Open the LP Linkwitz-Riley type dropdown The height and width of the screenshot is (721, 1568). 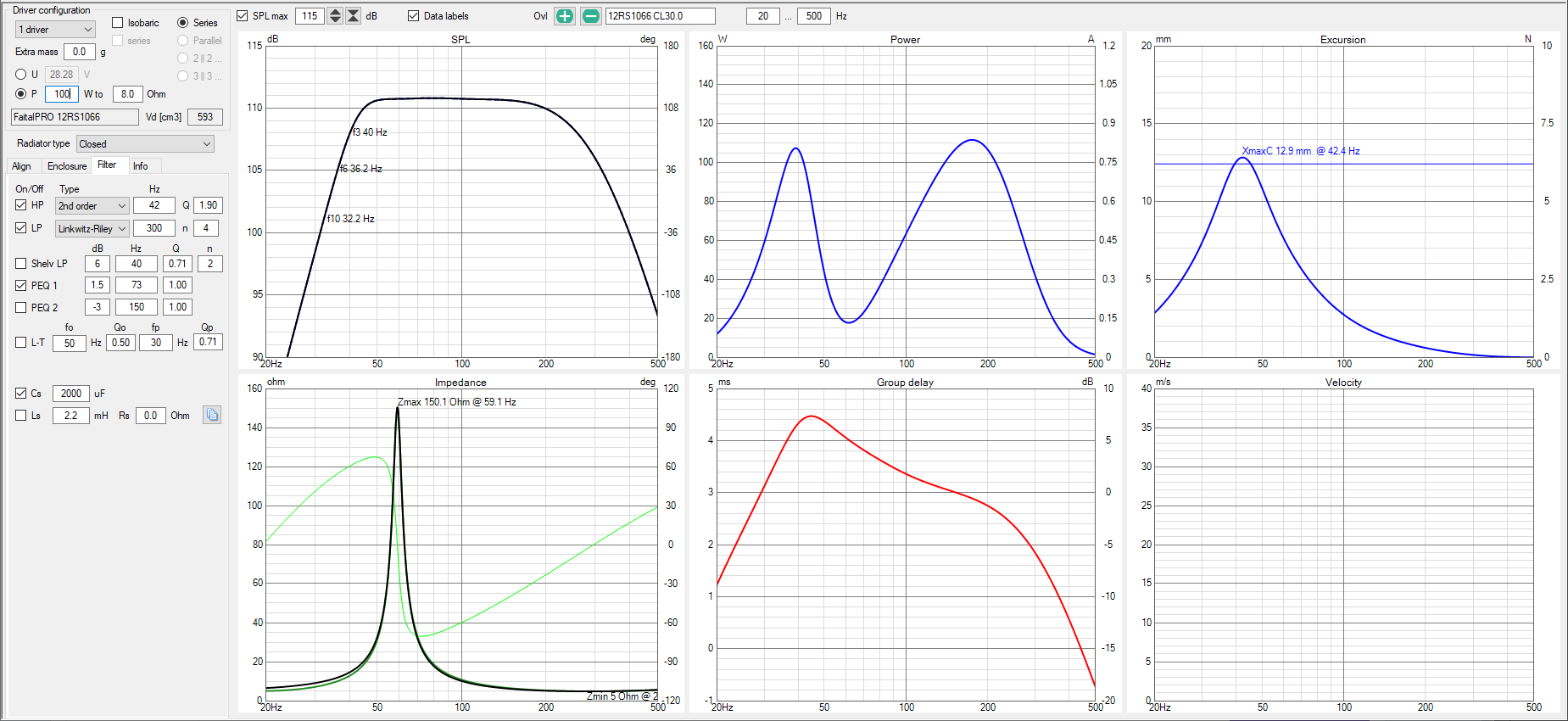click(x=92, y=229)
